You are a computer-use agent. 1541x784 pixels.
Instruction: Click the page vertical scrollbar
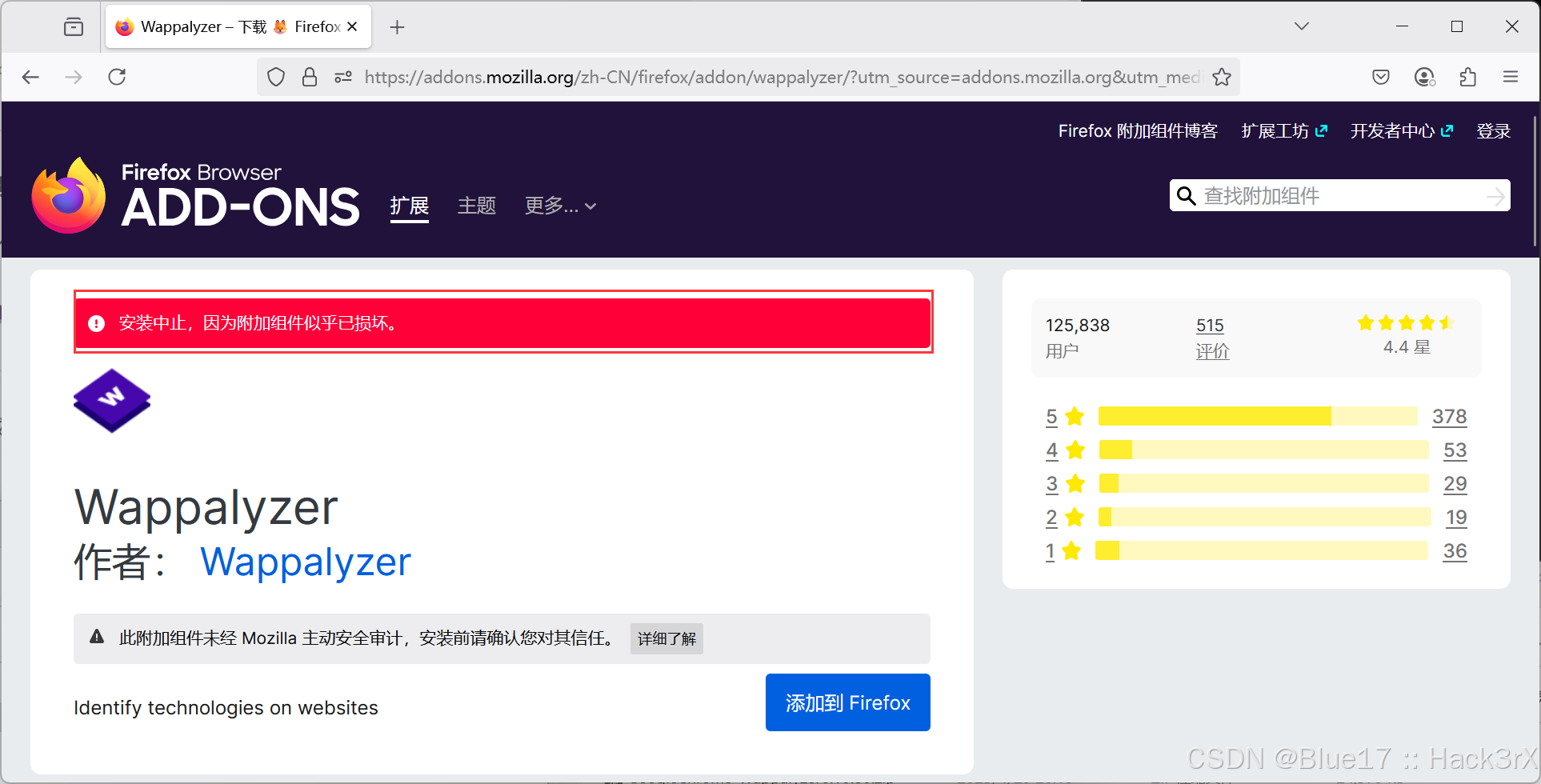tap(1535, 182)
